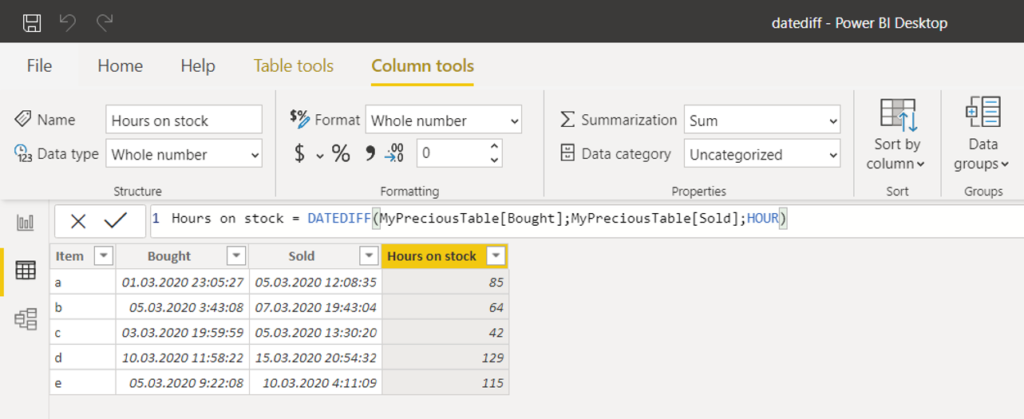
Task: Switch to Report view
Action: pos(25,224)
